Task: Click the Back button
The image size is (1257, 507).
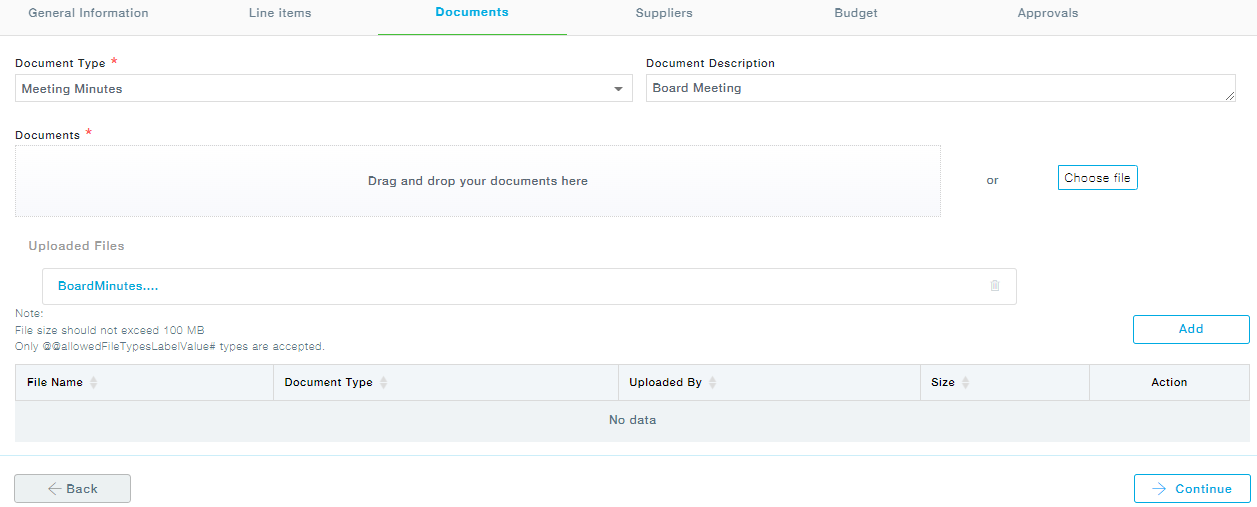Action: [72, 488]
